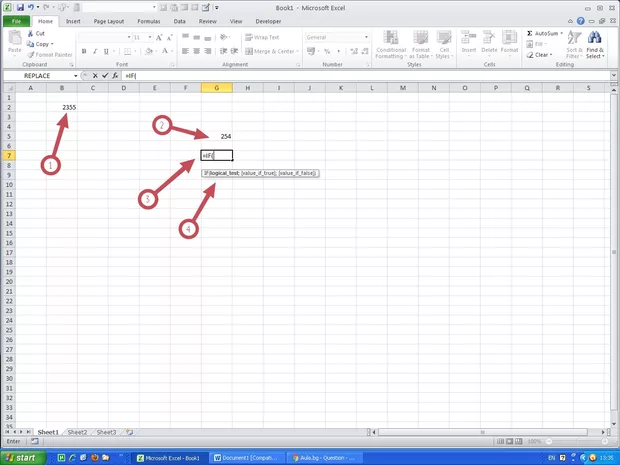Viewport: 620px width, 465px height.
Task: Click Save icon in Quick Access Toolbar
Action: pyautogui.click(x=20, y=8)
